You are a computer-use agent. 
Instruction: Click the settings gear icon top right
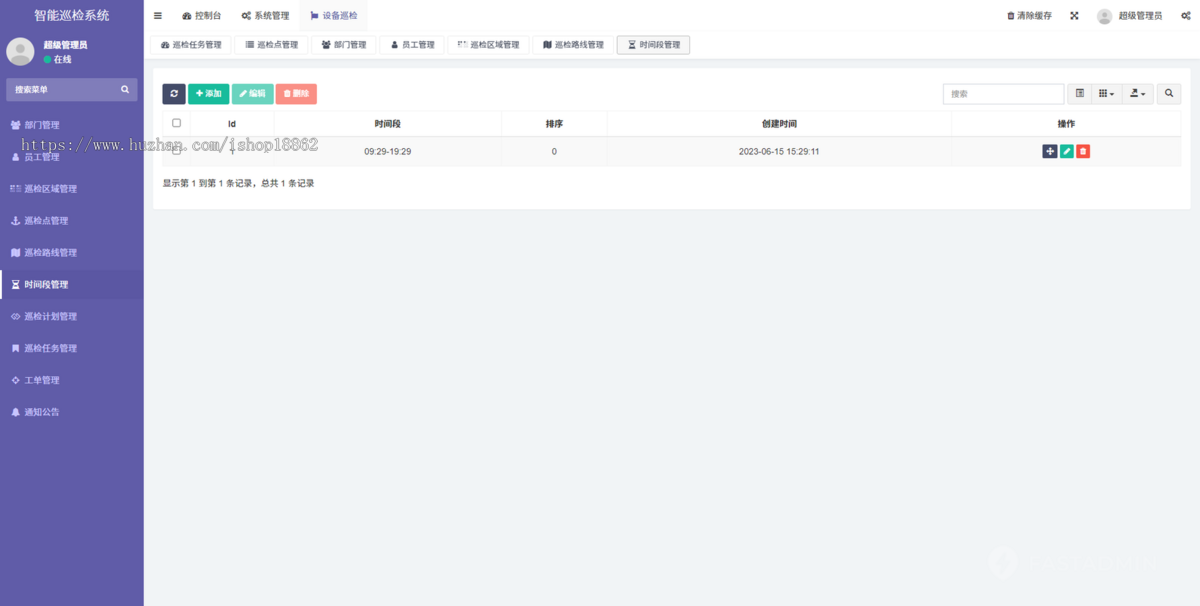[1186, 15]
